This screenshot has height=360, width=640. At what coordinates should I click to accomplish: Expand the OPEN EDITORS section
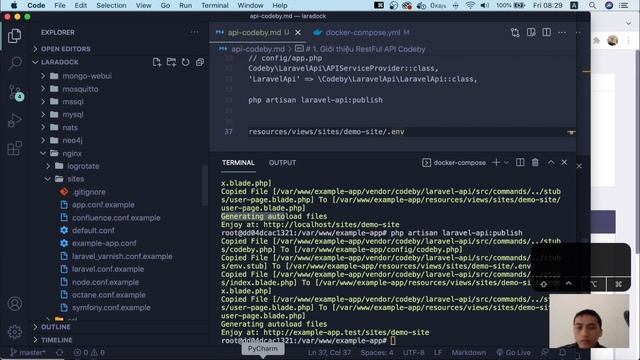(65, 49)
